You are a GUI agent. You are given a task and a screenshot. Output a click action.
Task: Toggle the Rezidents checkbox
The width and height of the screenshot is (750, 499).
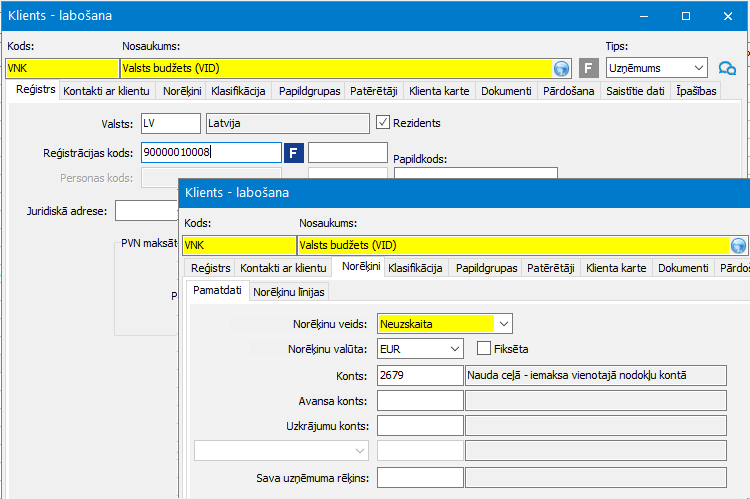[384, 123]
